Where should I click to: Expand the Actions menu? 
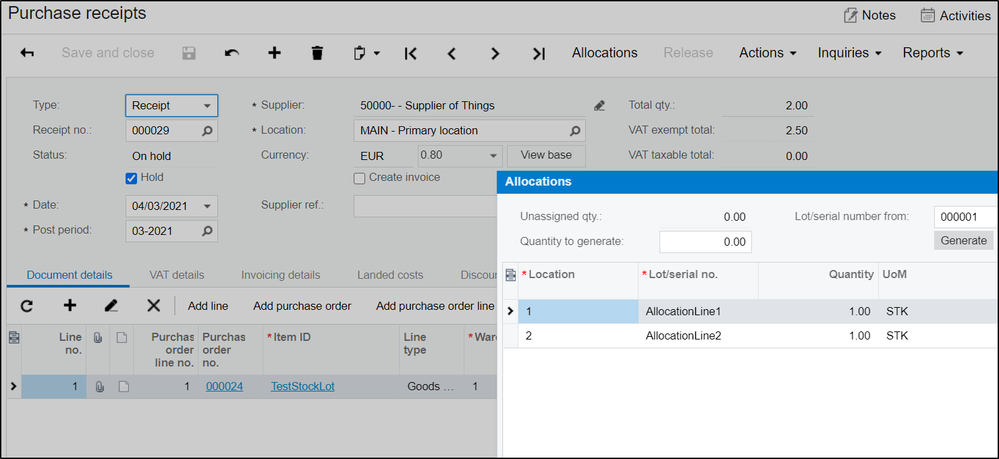pos(767,53)
